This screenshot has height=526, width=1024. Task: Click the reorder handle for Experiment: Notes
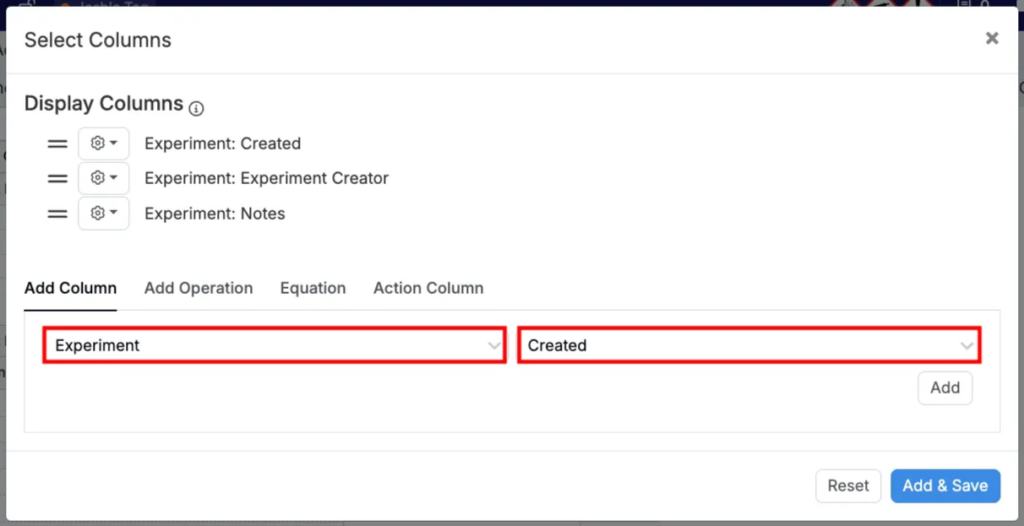tap(58, 214)
